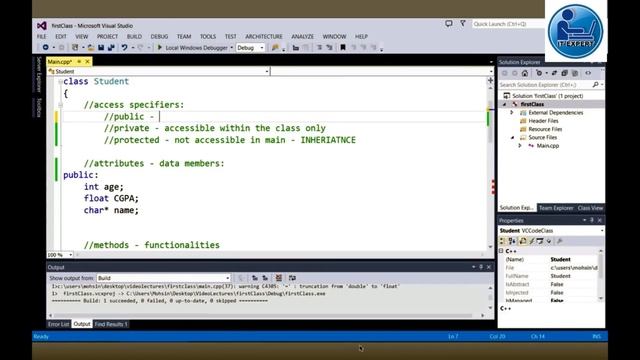Image resolution: width=640 pixels, height=360 pixels.
Task: Select Solution 'firstClass' (1 project) node
Action: point(543,96)
